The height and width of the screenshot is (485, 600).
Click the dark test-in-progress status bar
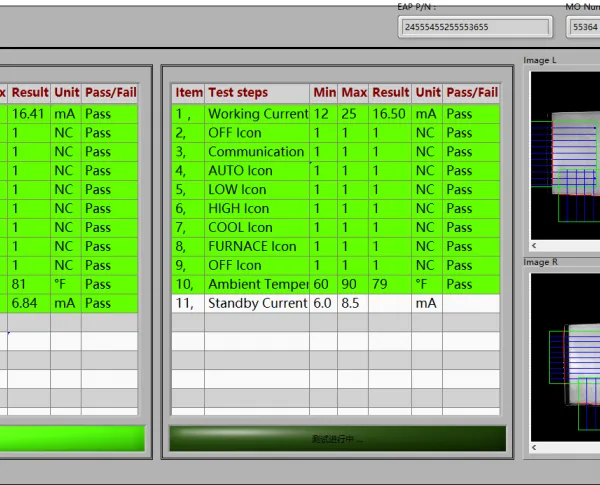(x=338, y=439)
